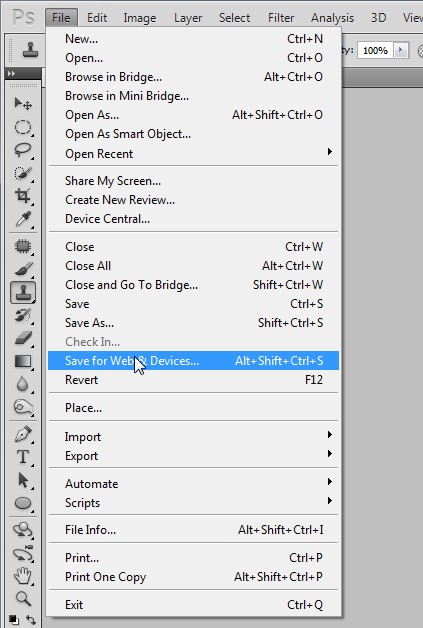Open the Edit menu
This screenshot has width=423, height=628.
point(97,18)
